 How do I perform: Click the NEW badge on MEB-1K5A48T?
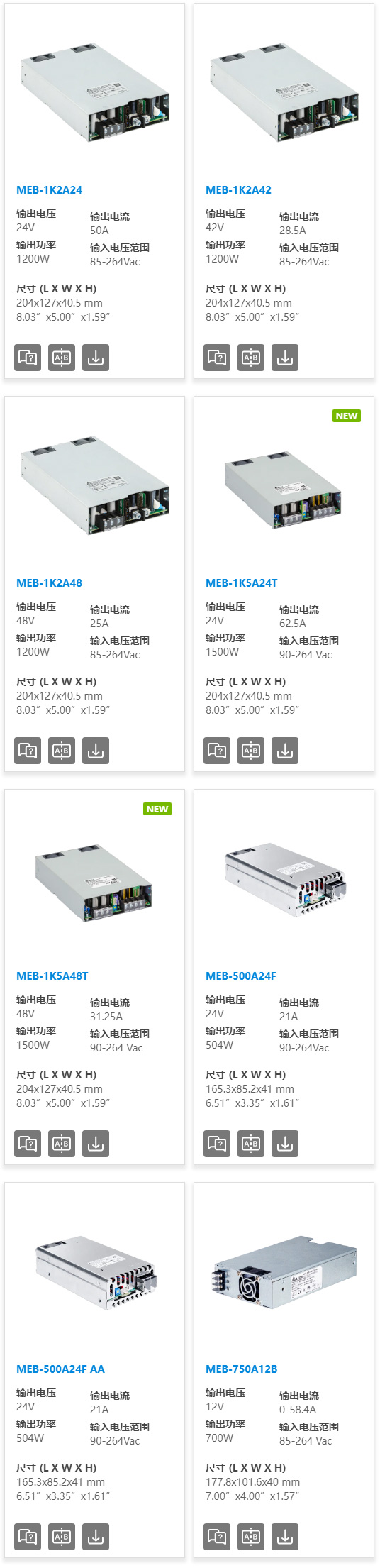pos(157,809)
